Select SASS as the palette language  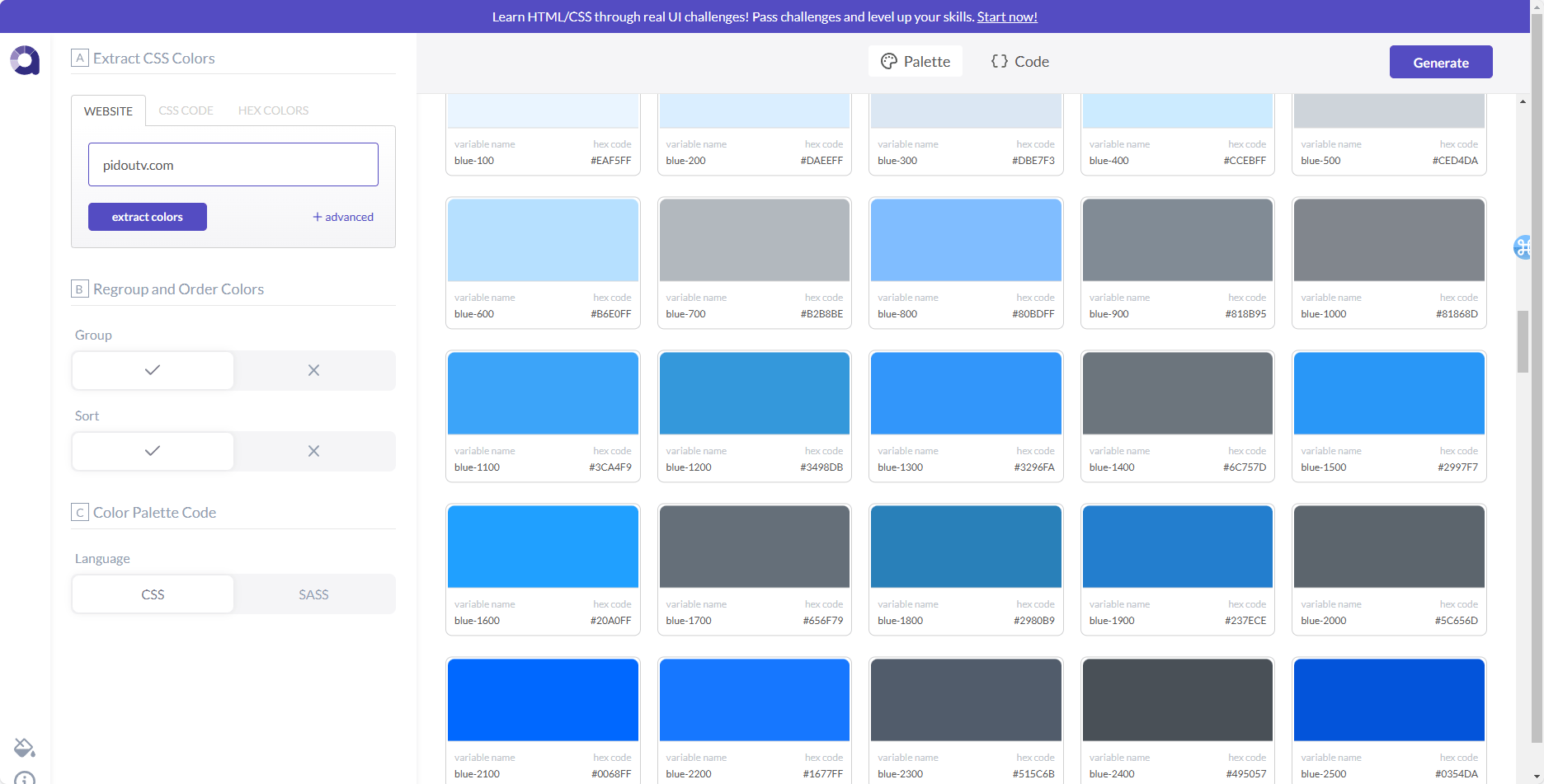point(313,594)
